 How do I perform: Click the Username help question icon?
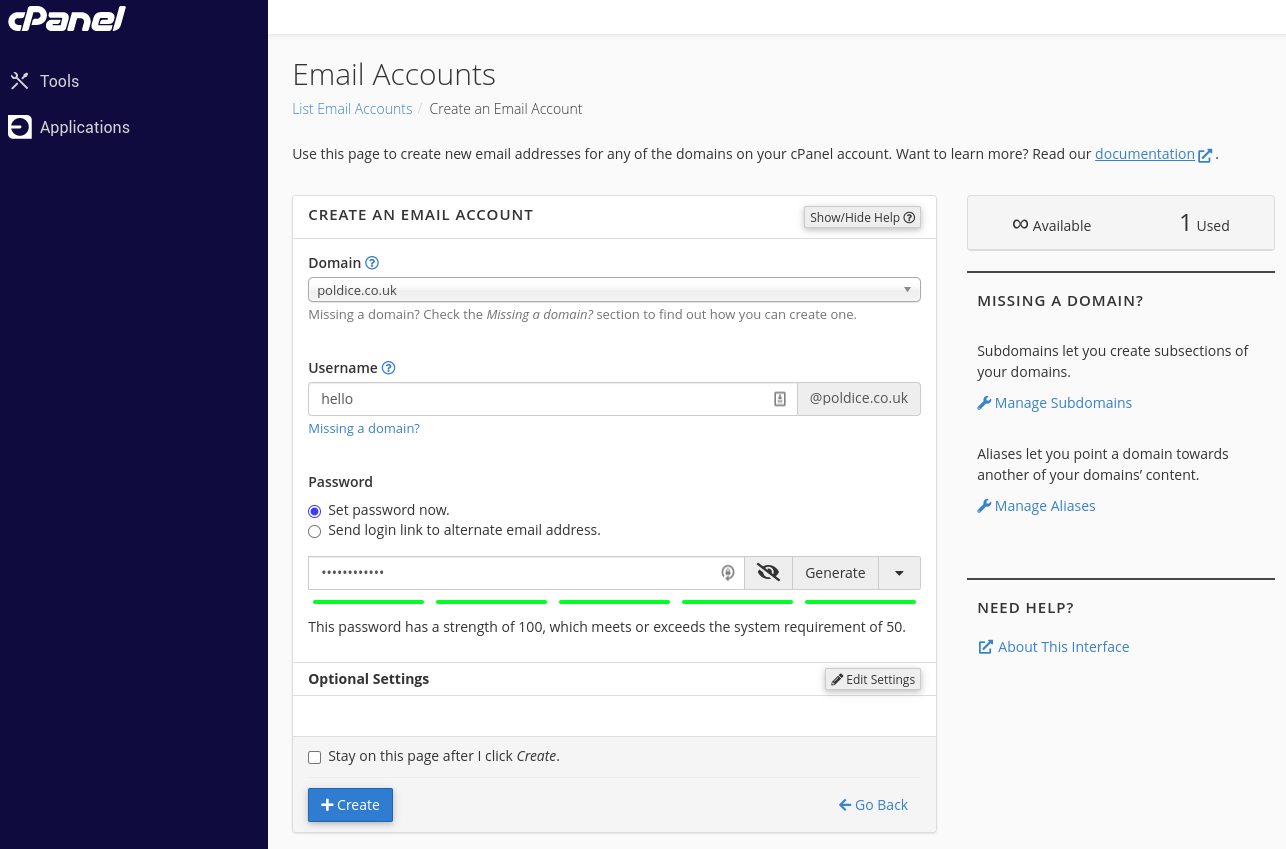click(x=389, y=368)
